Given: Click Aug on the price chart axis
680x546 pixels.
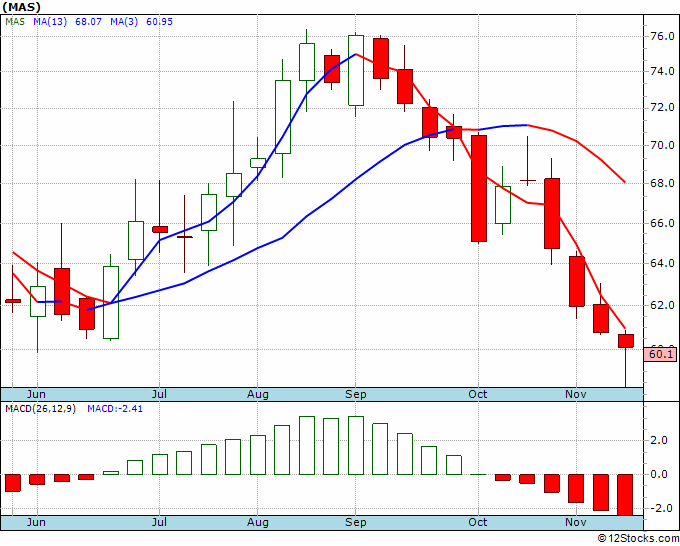Looking at the screenshot, I should tap(258, 394).
